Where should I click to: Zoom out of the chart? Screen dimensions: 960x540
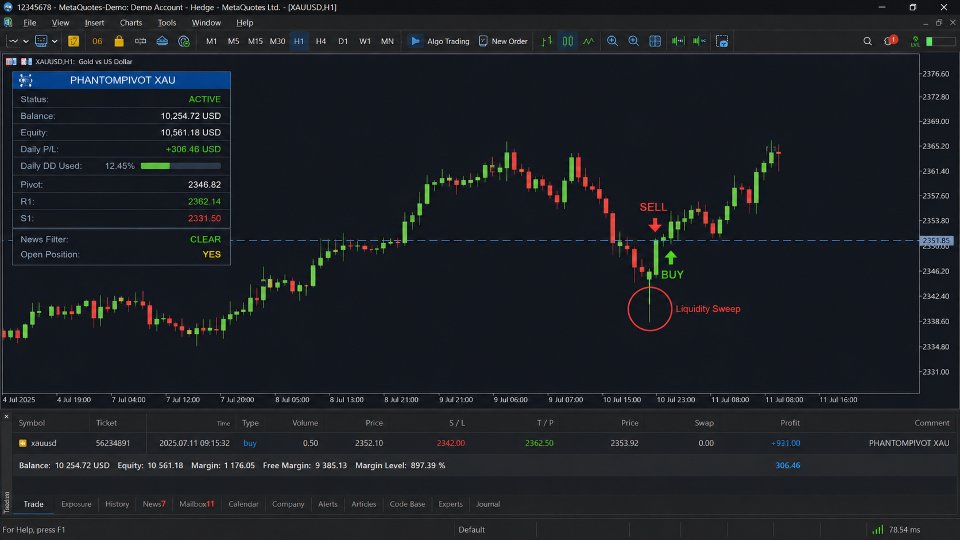click(x=633, y=41)
